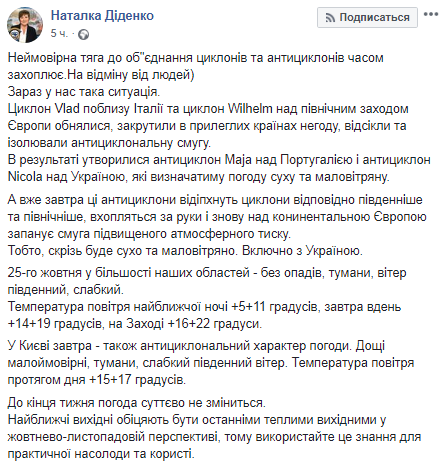Click the RSS feed icon on Подписаться
The image size is (446, 469).
[330, 17]
